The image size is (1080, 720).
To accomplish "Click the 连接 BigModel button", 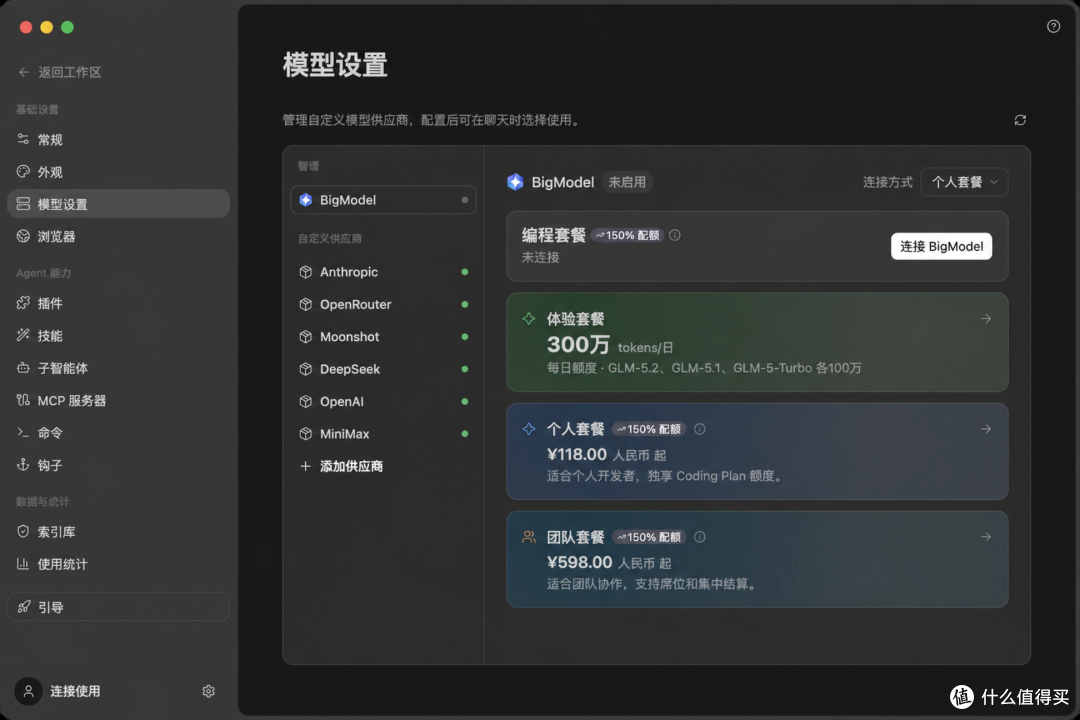I will tap(941, 247).
